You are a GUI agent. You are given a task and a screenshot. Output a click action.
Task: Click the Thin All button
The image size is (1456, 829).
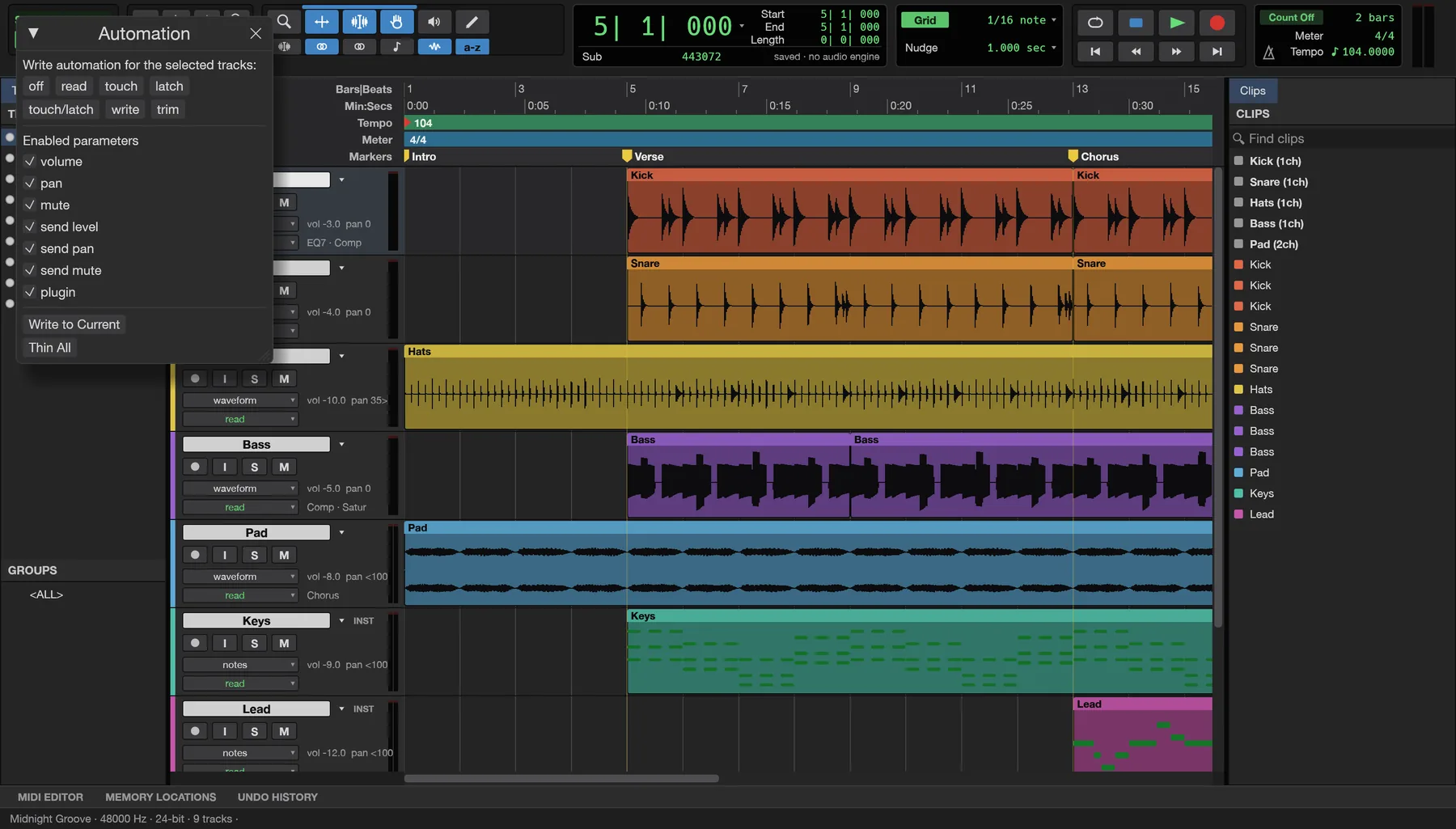(50, 348)
